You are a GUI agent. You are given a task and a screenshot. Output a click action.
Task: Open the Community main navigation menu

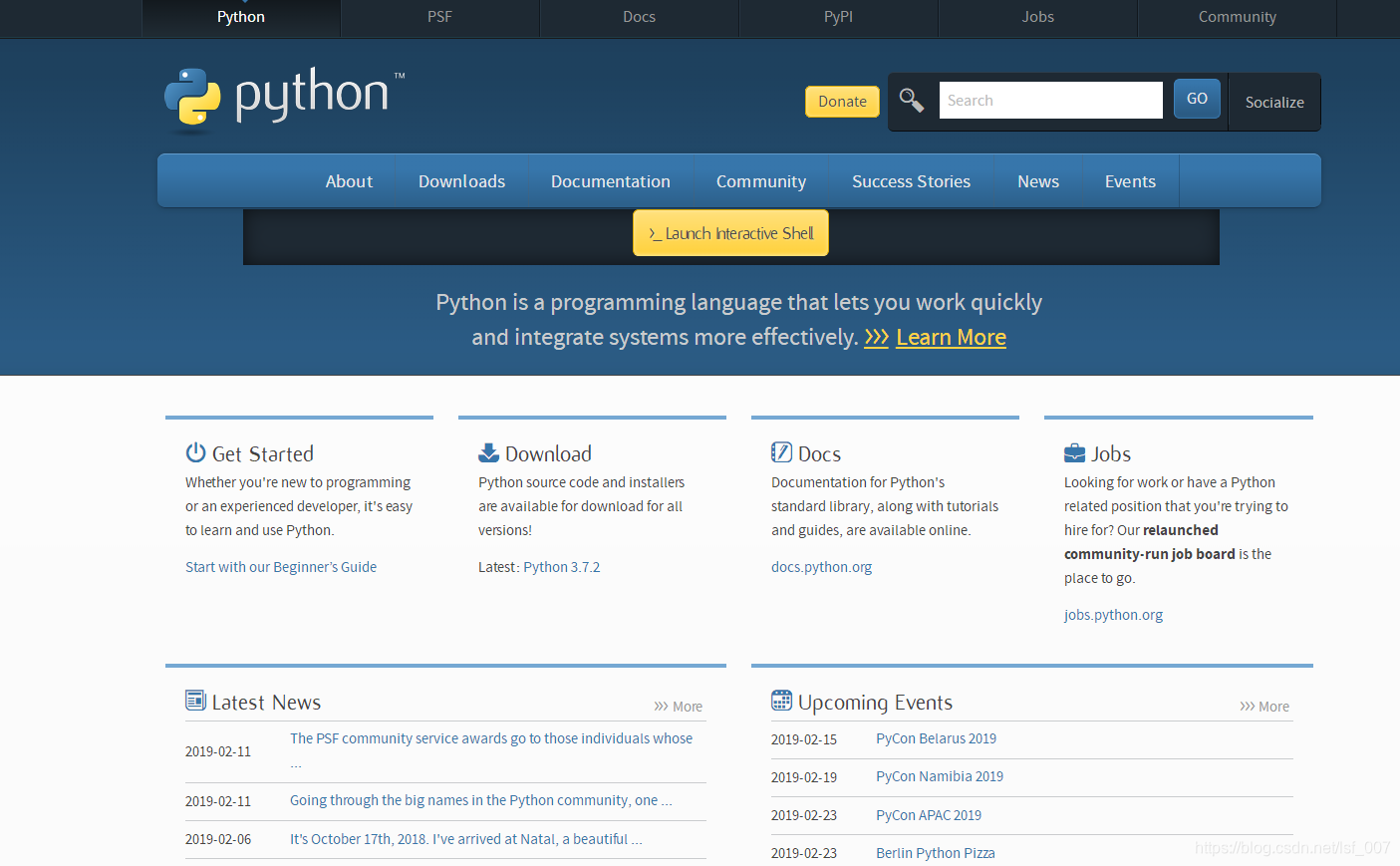[761, 181]
